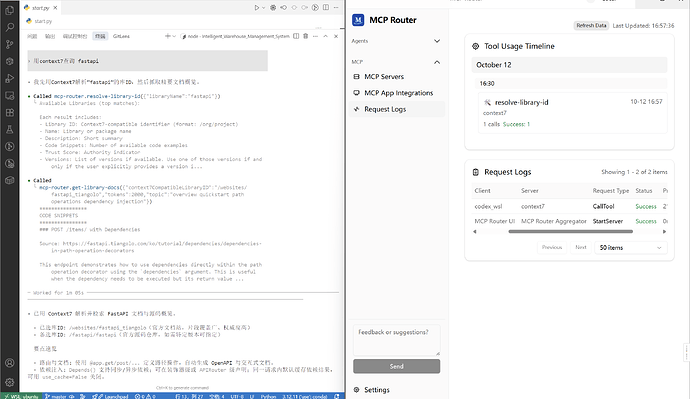Maximize the panel with the up chevron
The height and width of the screenshot is (399, 690).
[x=326, y=36]
